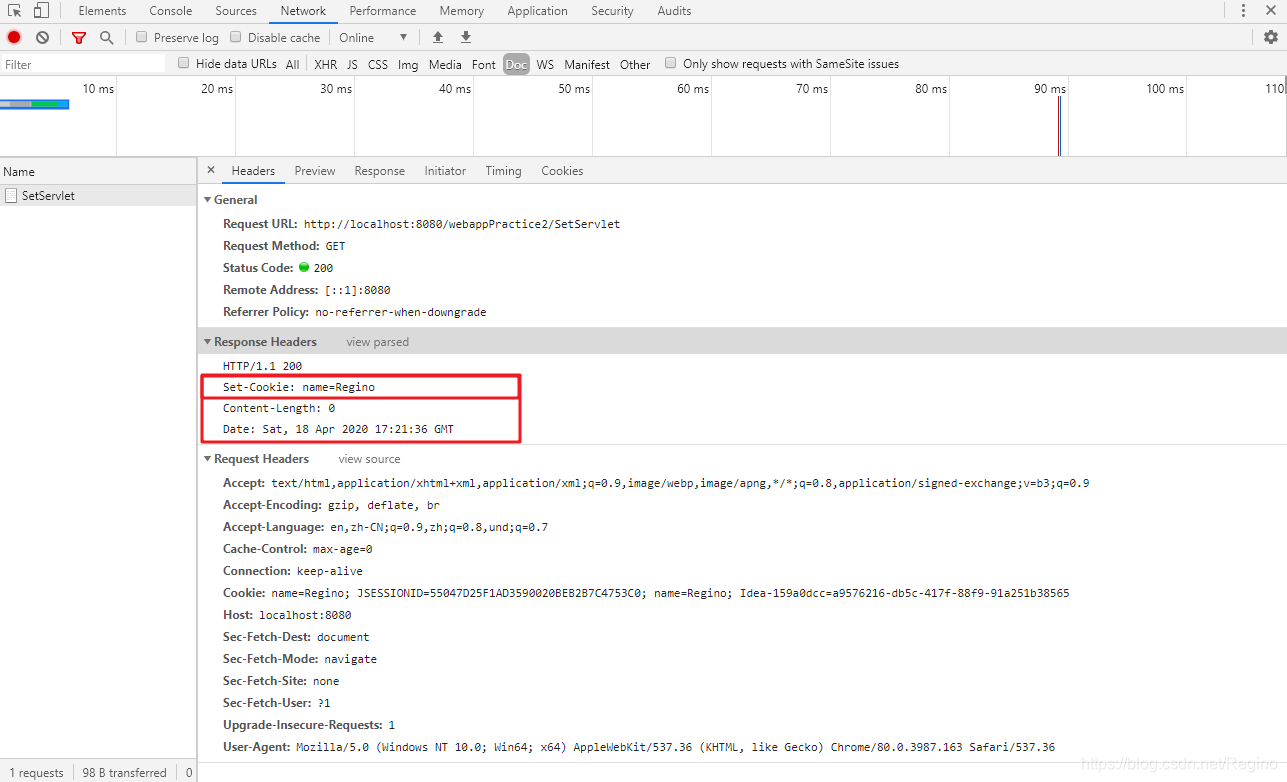This screenshot has width=1287, height=782.
Task: Check the Hide data URLs option
Action: click(x=184, y=63)
